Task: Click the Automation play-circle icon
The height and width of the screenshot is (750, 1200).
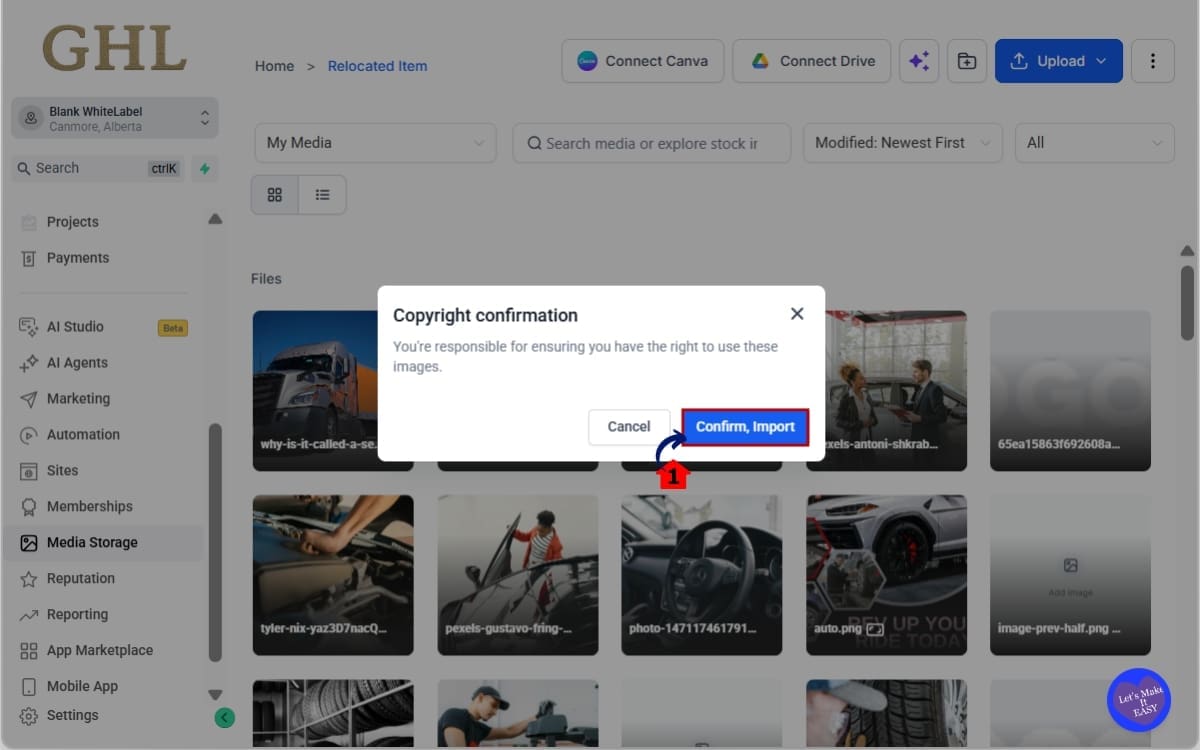Action: (28, 435)
